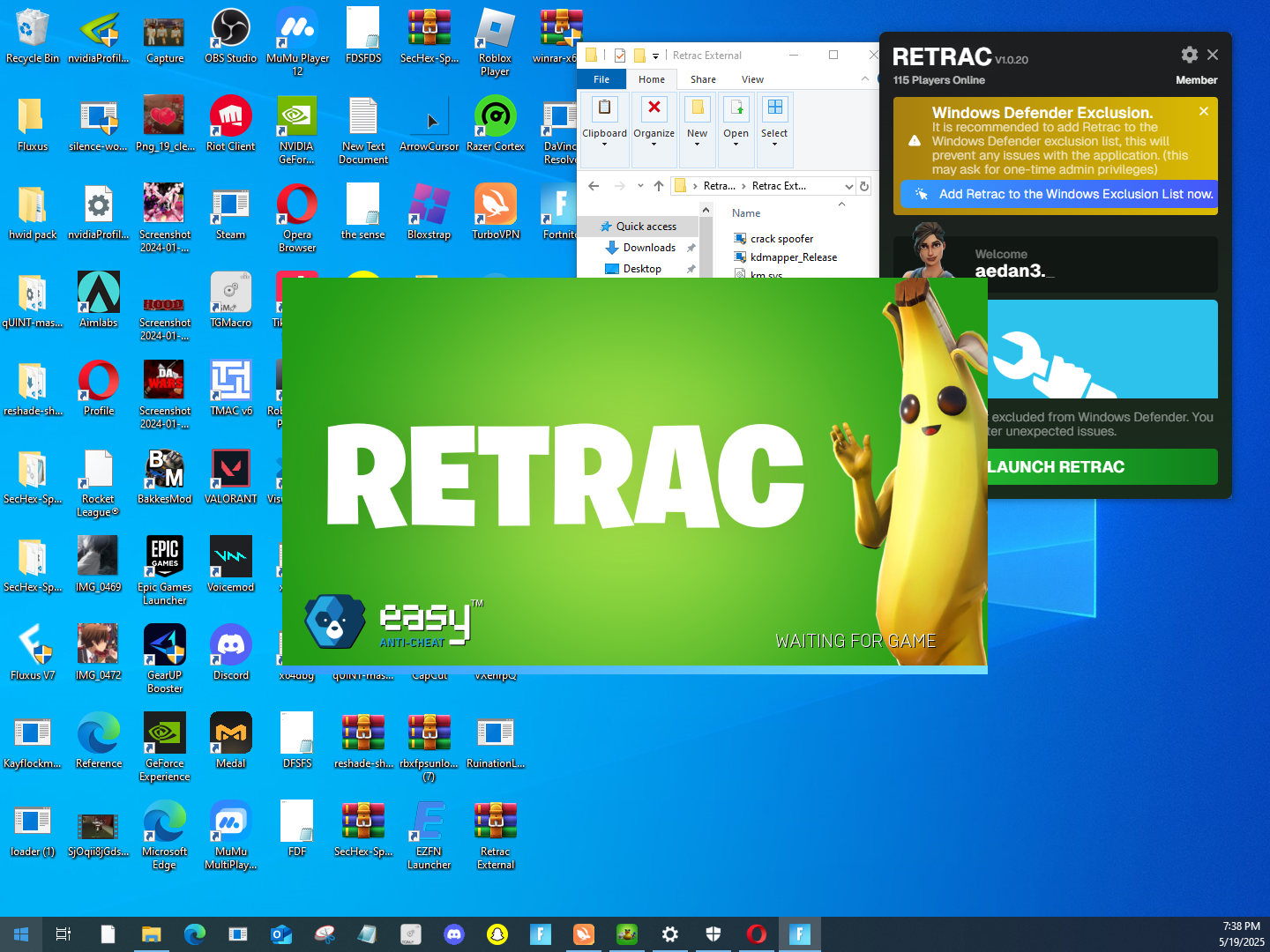The width and height of the screenshot is (1270, 952).
Task: Open Epic Games Launcher desktop icon
Action: (x=165, y=571)
